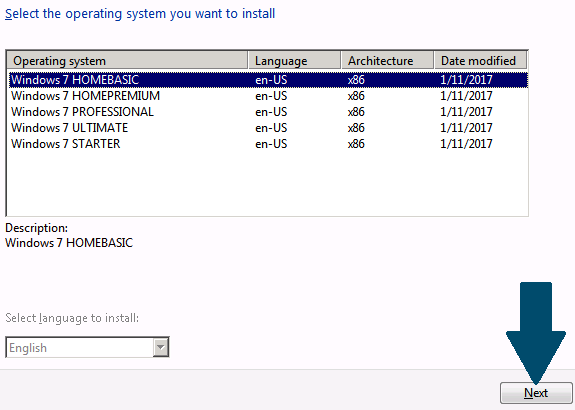Click the Architecture column header
Viewport: 575px width, 410px height.
(x=387, y=61)
